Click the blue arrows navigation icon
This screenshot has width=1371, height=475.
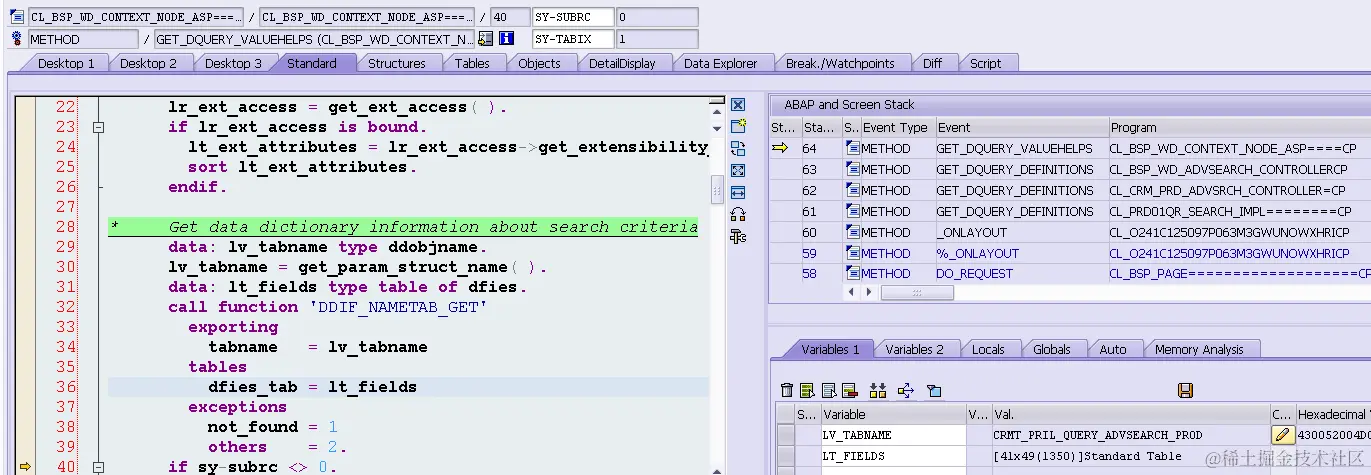pyautogui.click(x=906, y=390)
